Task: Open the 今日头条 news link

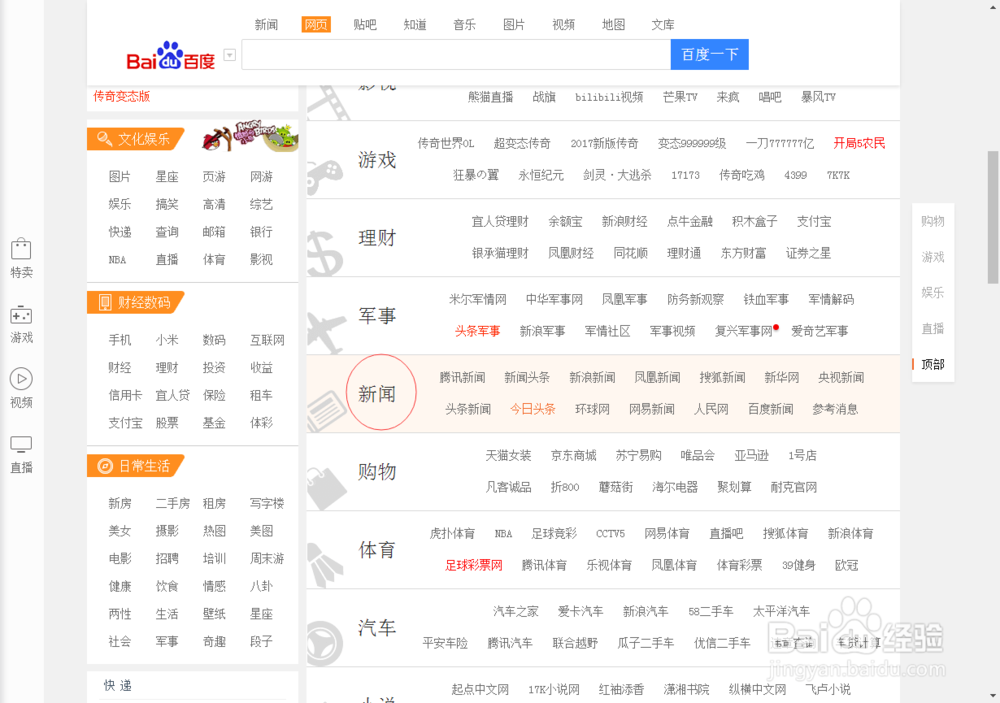Action: coord(533,409)
